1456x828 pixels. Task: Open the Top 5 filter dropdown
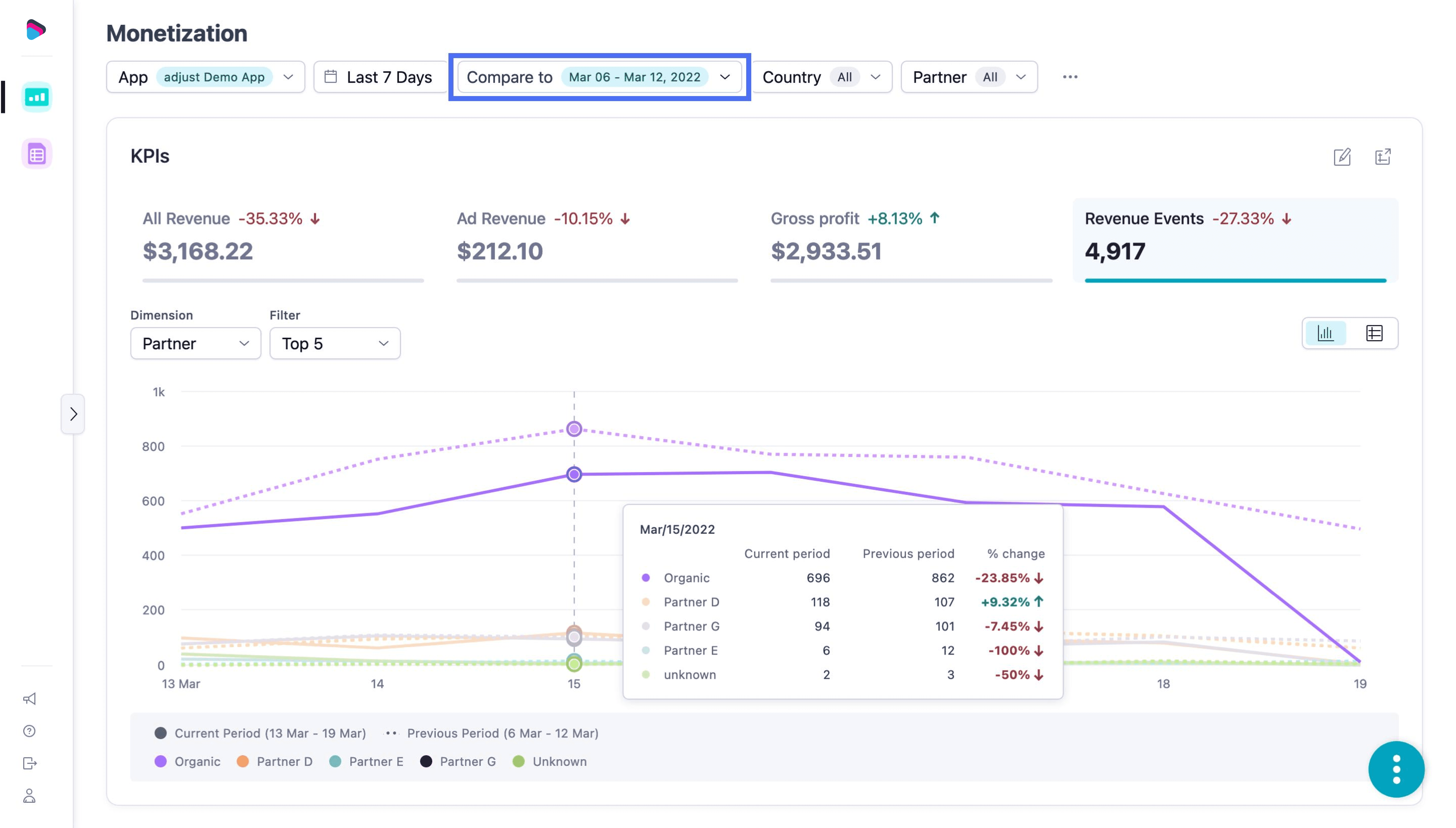click(334, 343)
